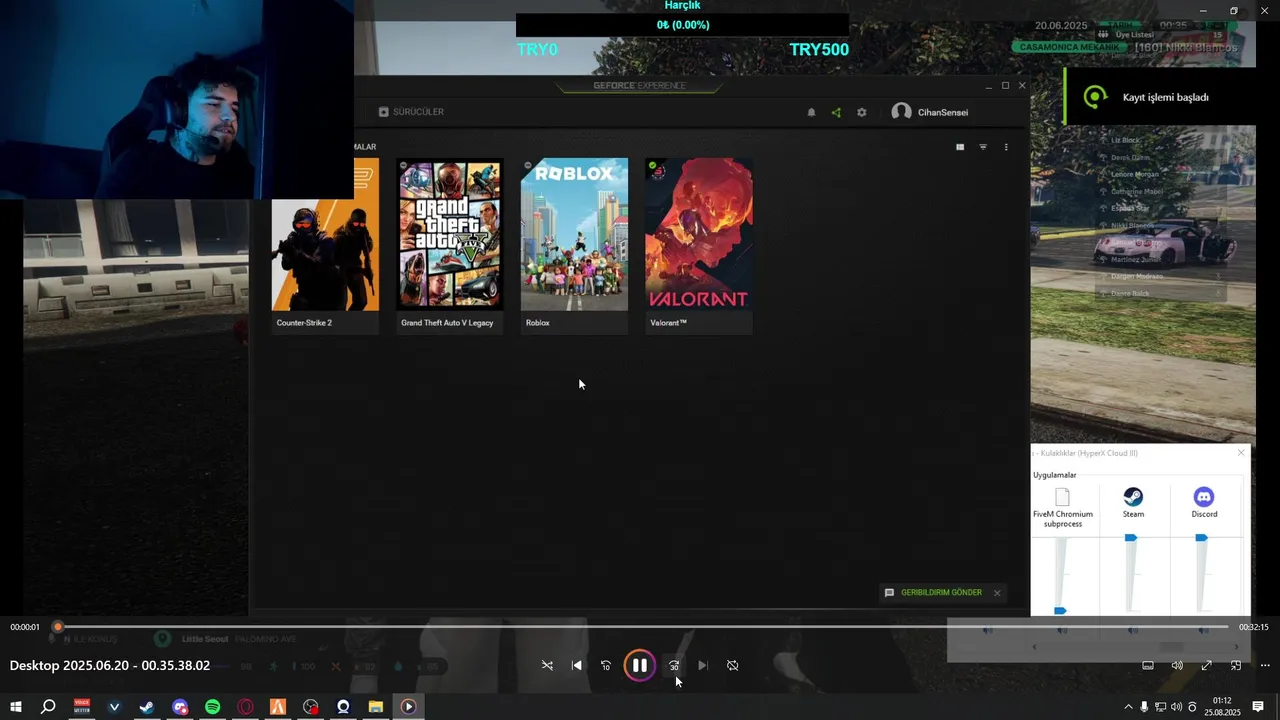The height and width of the screenshot is (720, 1280).
Task: Open subtitles and captions menu in player
Action: click(1148, 665)
